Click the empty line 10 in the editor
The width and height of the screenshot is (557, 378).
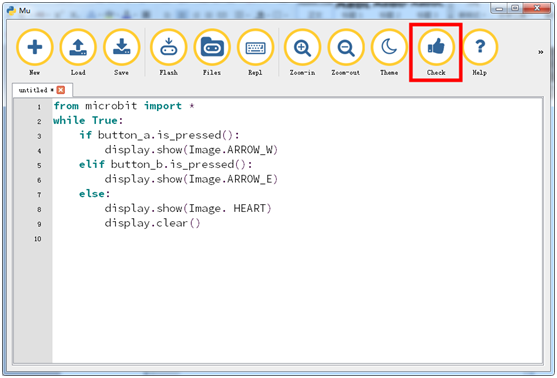click(297, 238)
